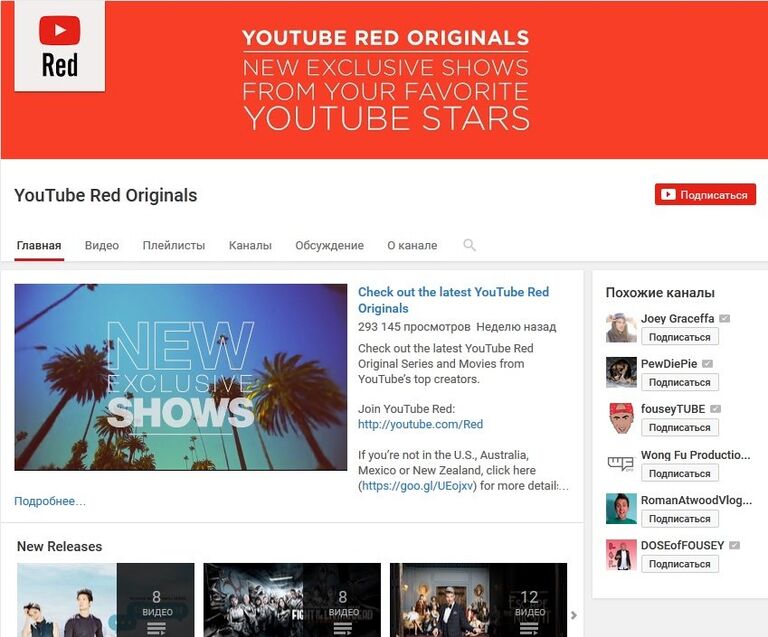Image resolution: width=768 pixels, height=637 pixels.
Task: Subscribe to fouseyTUBE
Action: (x=680, y=427)
